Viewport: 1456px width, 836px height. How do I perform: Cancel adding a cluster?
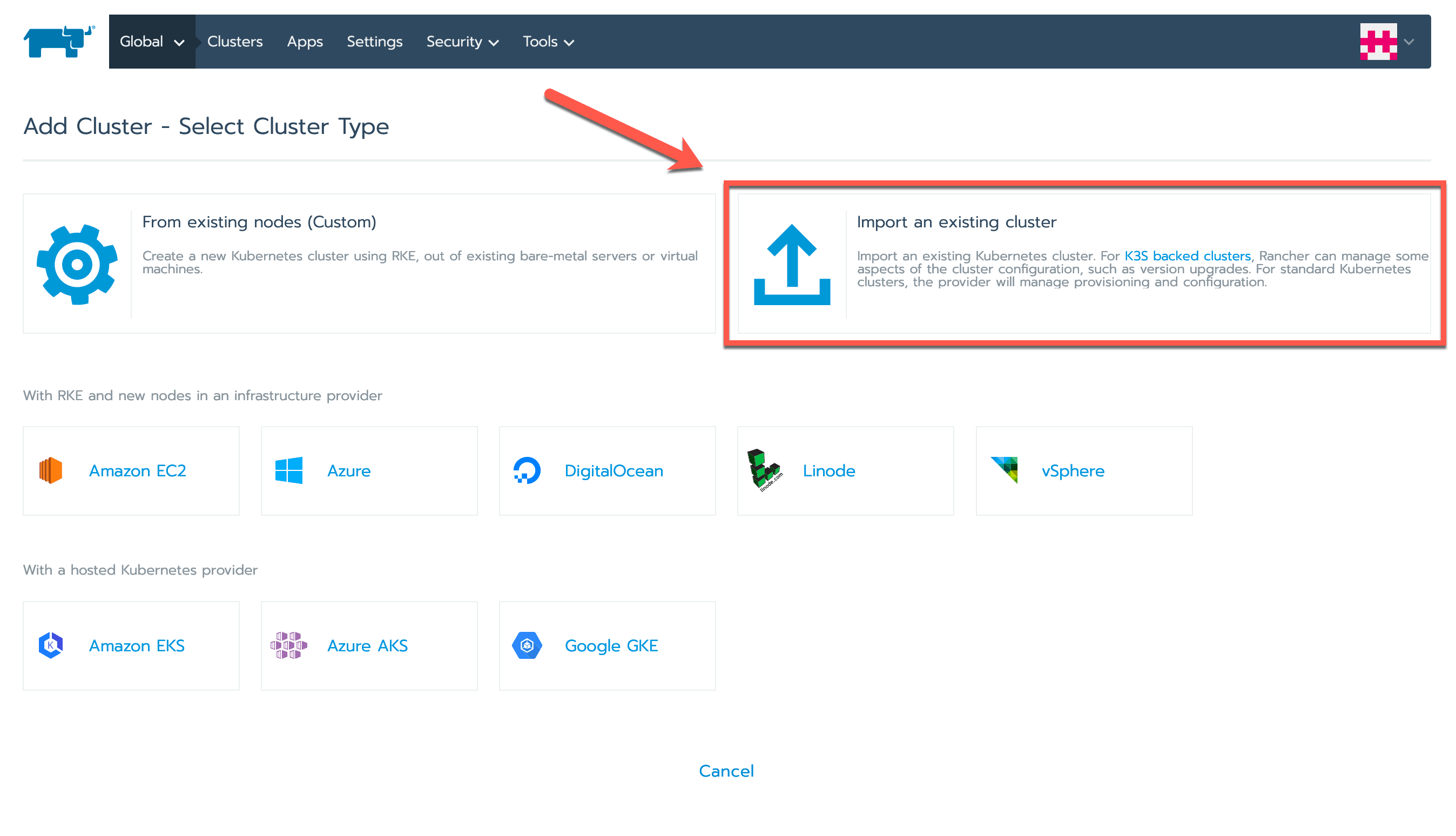[726, 771]
